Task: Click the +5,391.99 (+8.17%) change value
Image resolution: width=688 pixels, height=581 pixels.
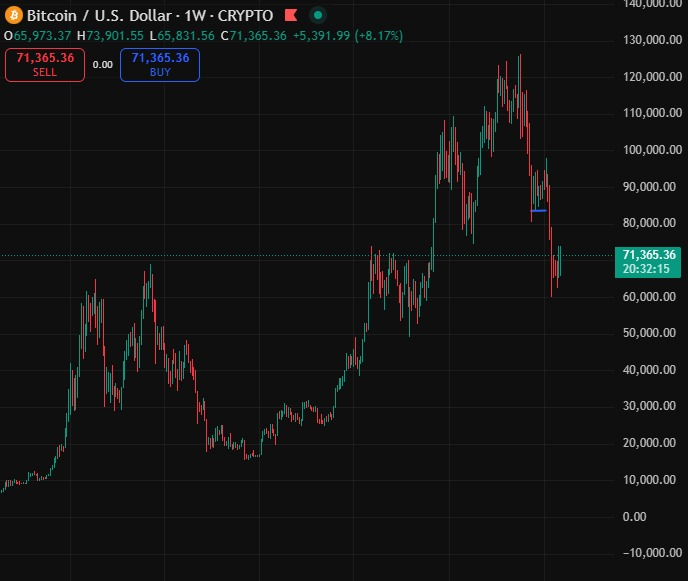Action: (x=348, y=36)
